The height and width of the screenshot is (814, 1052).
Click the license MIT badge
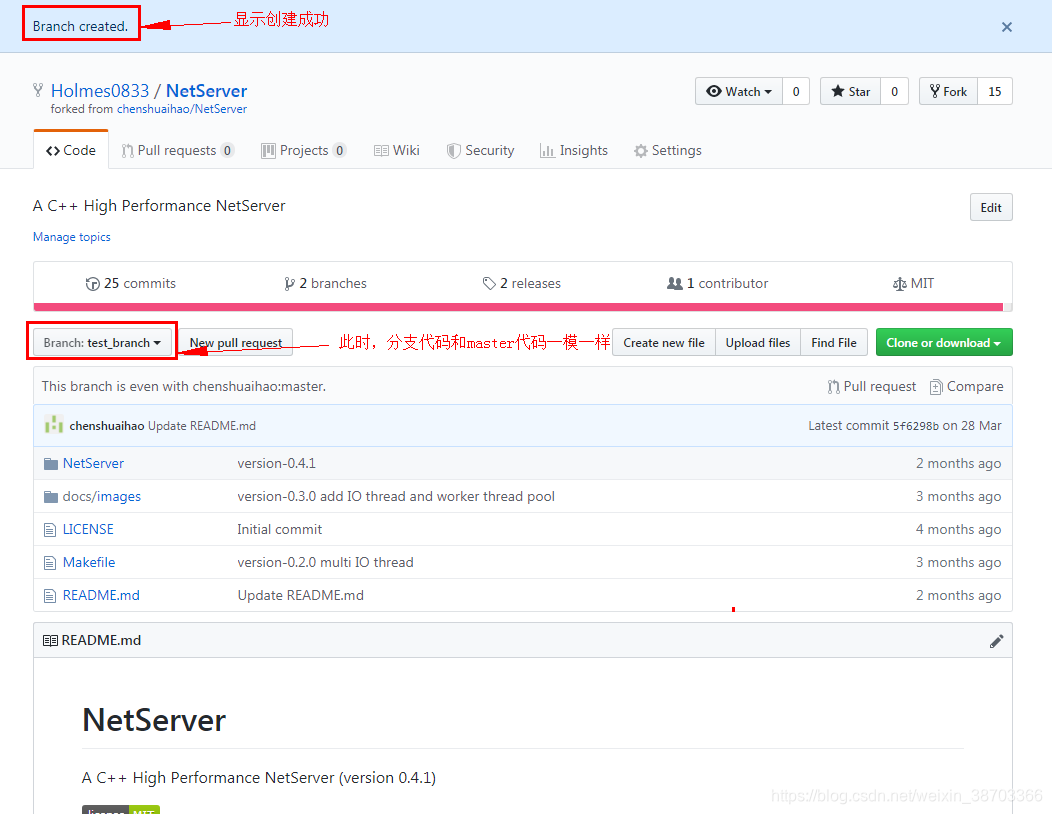pos(121,810)
